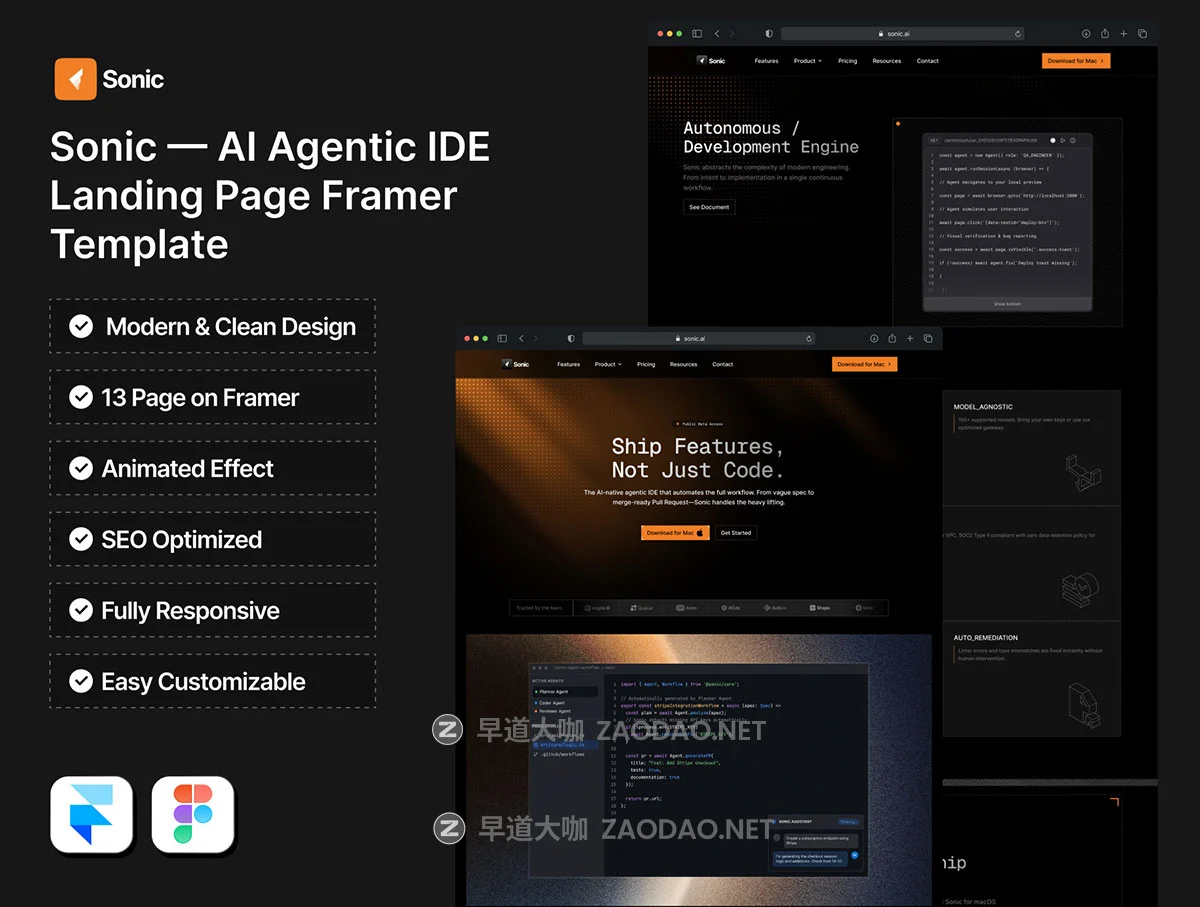Expand the code with Show bottom
Image resolution: width=1200 pixels, height=907 pixels.
(x=1007, y=304)
